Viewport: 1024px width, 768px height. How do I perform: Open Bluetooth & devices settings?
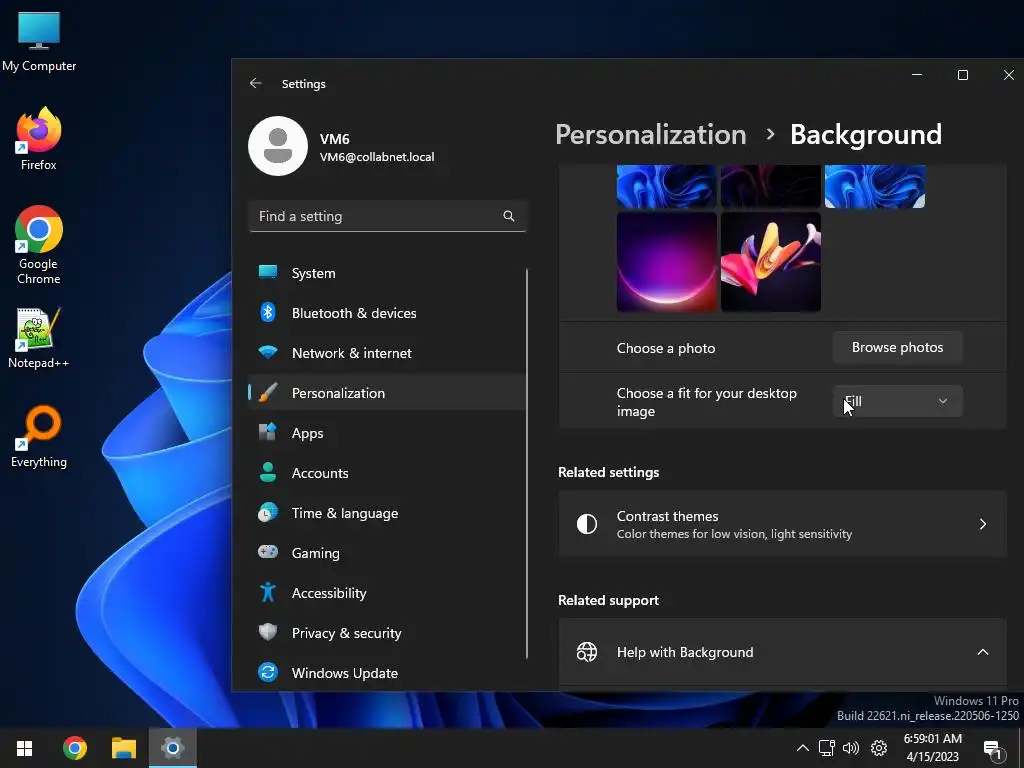click(387, 313)
